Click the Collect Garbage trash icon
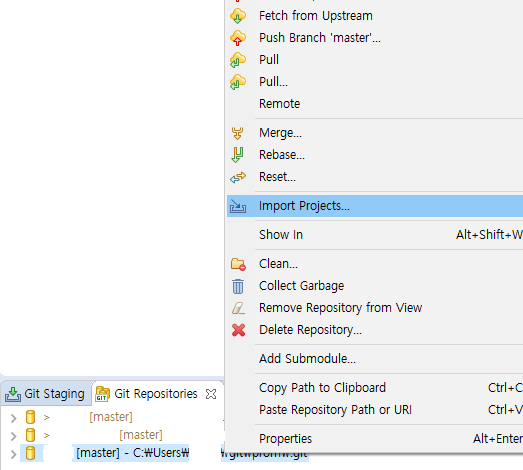Image resolution: width=523 pixels, height=470 pixels. 238,286
